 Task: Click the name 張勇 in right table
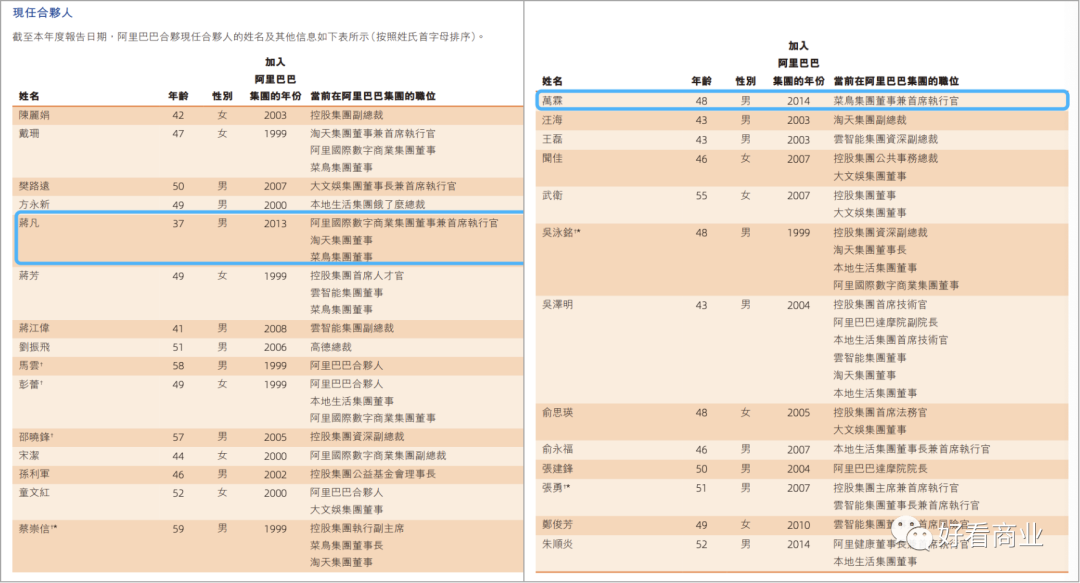pos(556,488)
